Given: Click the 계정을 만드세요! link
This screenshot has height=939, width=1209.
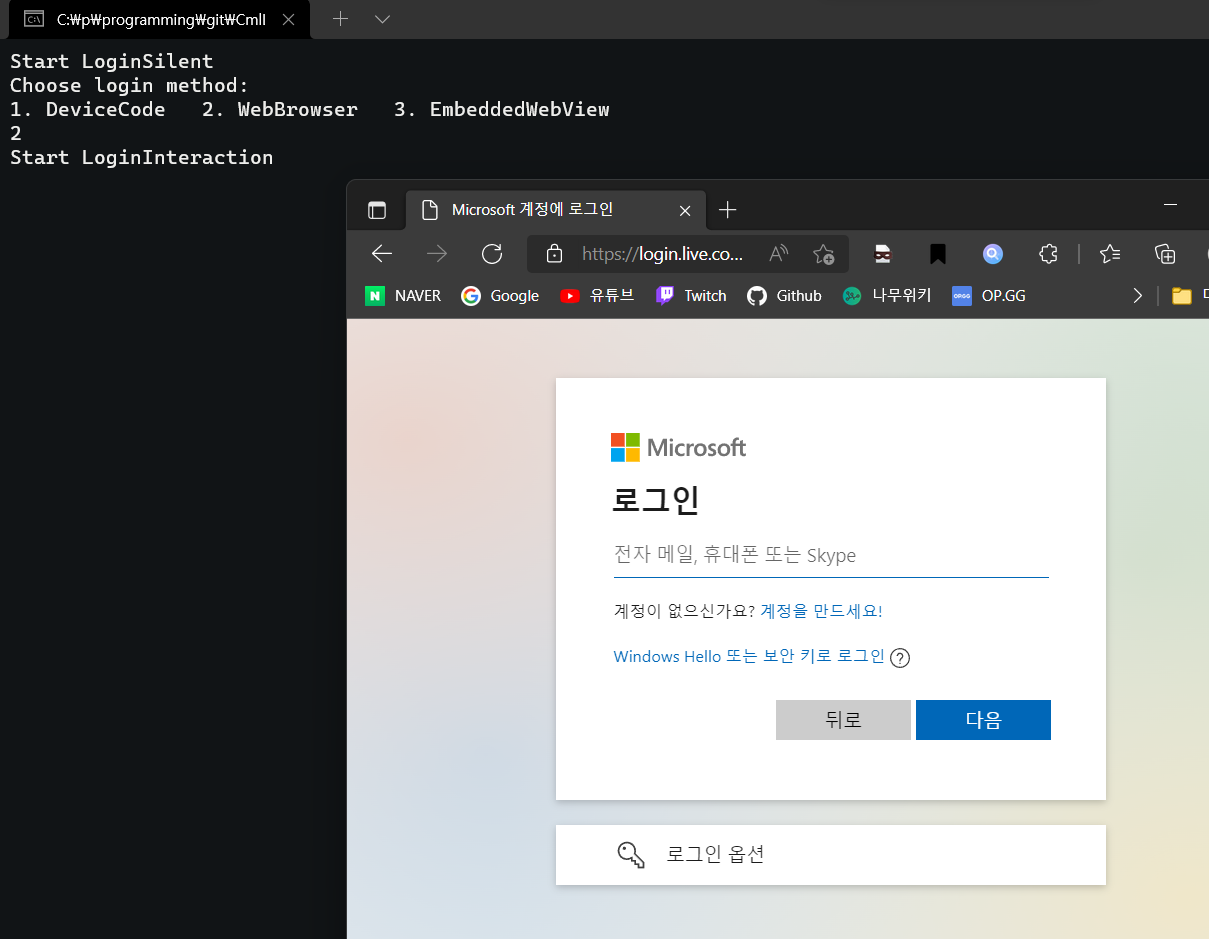Looking at the screenshot, I should (821, 611).
